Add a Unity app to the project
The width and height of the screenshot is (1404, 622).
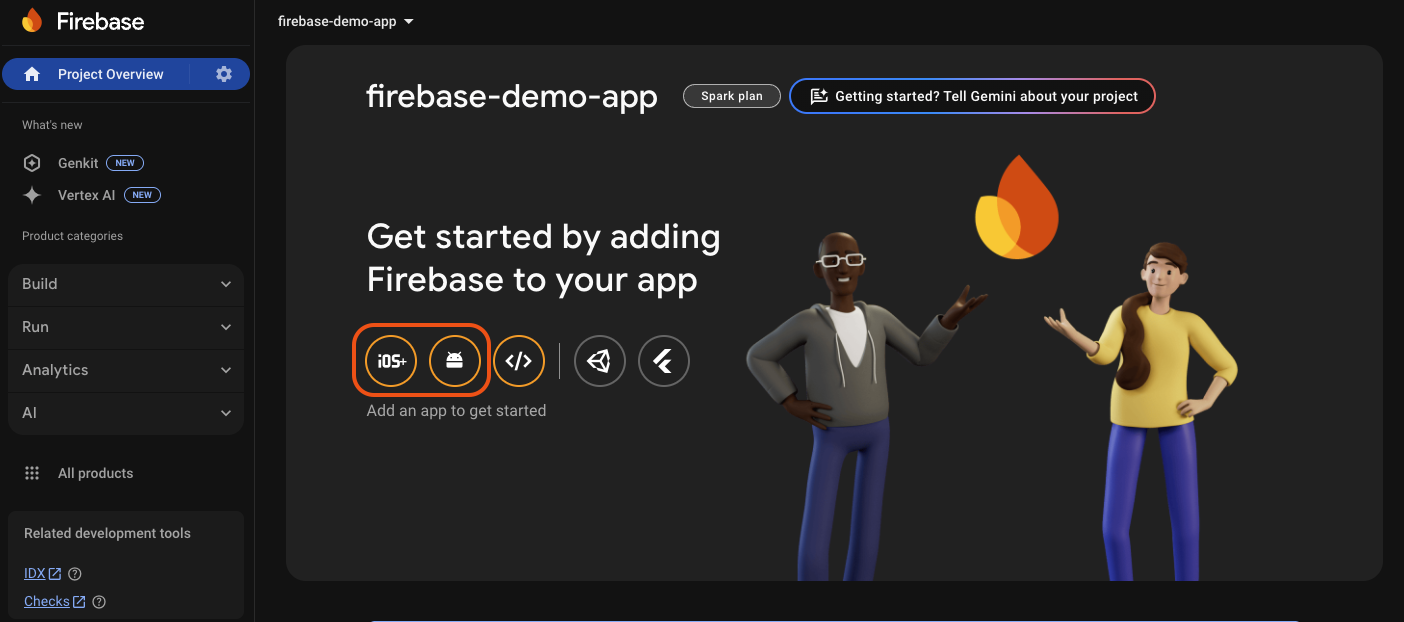click(x=600, y=361)
